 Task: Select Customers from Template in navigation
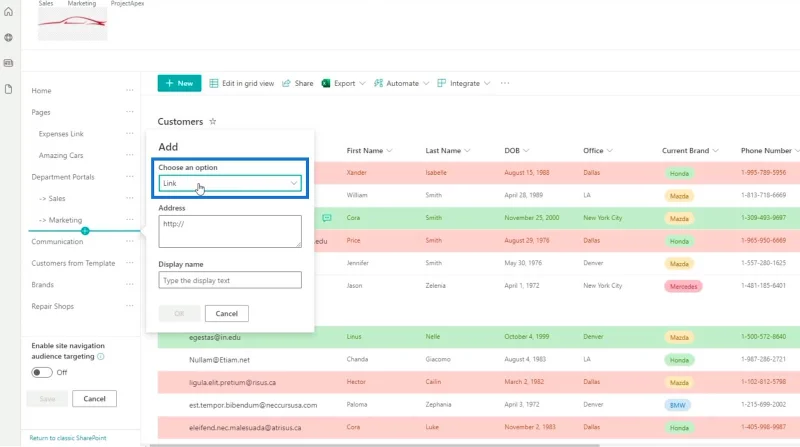coord(73,263)
